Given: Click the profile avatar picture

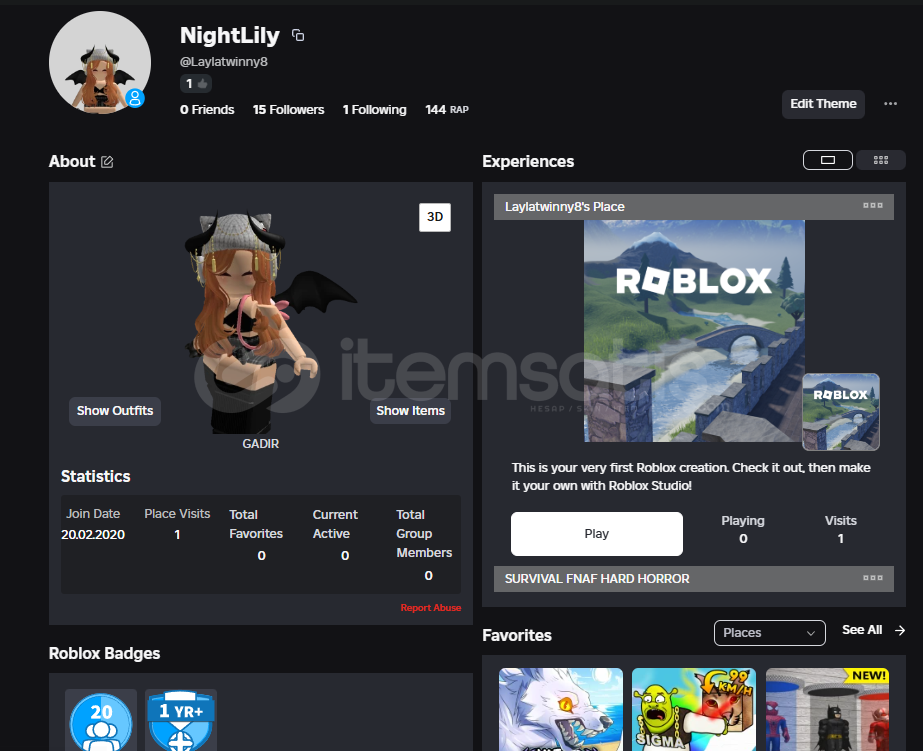Looking at the screenshot, I should point(100,62).
